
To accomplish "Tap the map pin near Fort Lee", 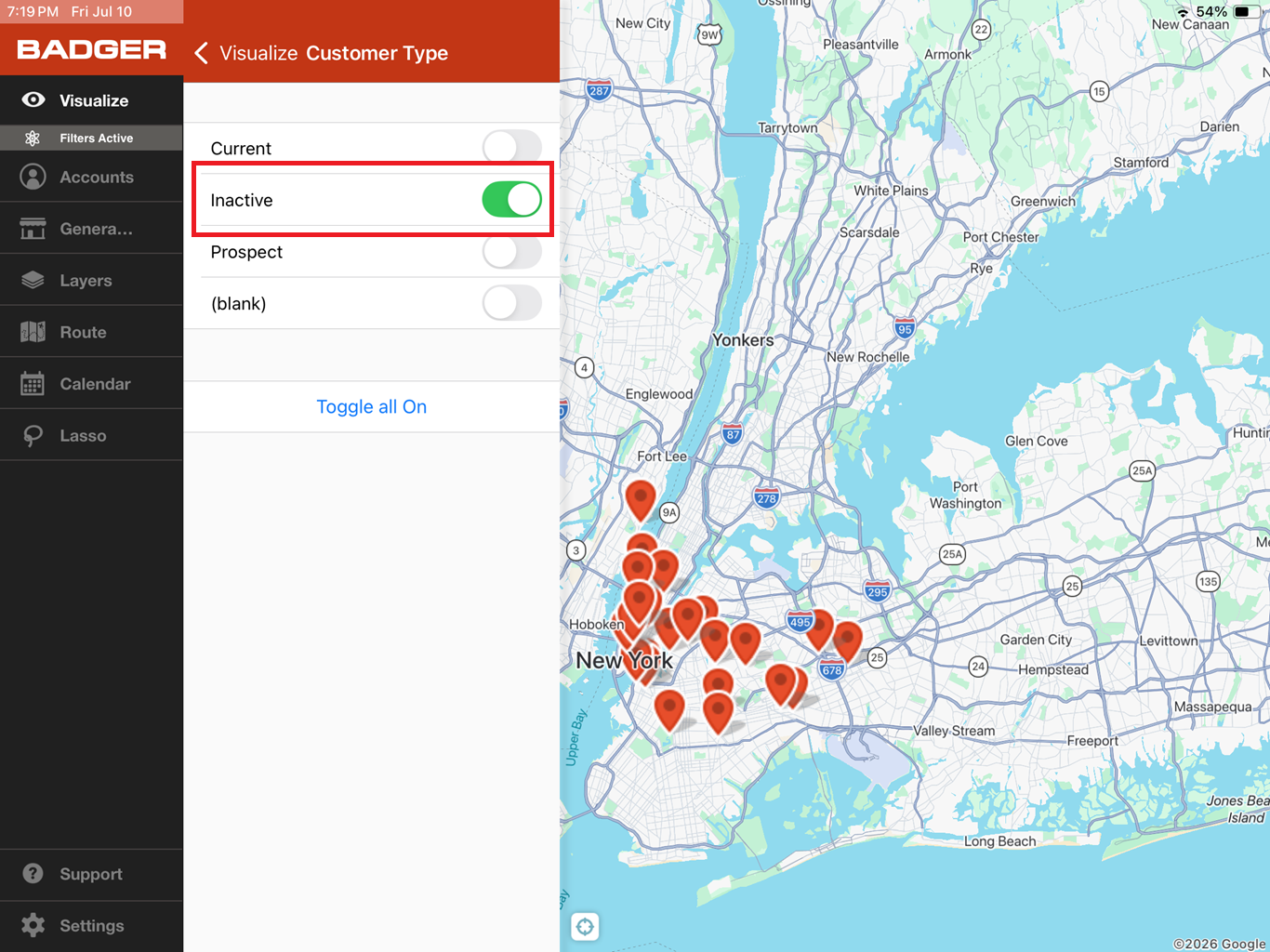I will pyautogui.click(x=641, y=501).
